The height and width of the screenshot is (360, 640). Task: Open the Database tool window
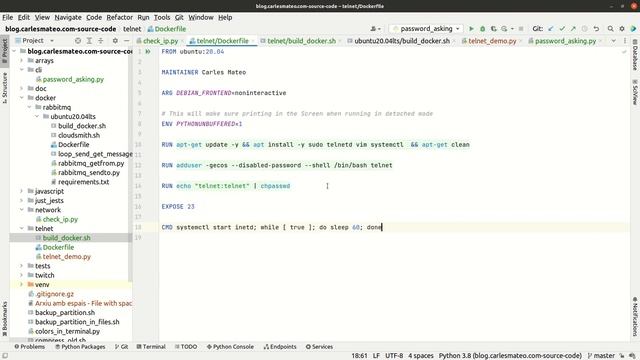click(635, 55)
